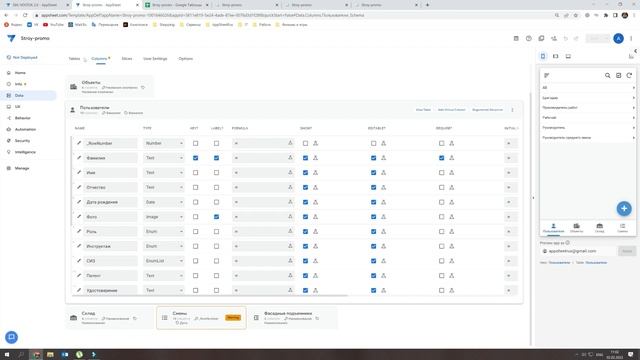
Task: Click Regenerate Structure button
Action: 487,110
